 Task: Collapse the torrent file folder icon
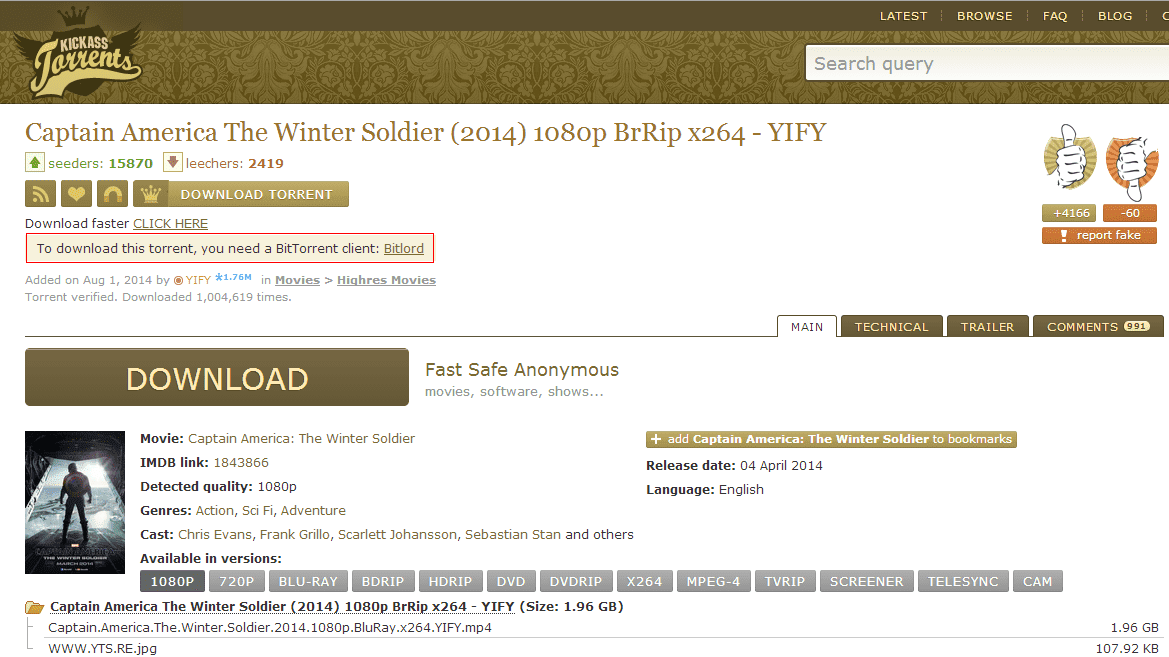pos(34,607)
